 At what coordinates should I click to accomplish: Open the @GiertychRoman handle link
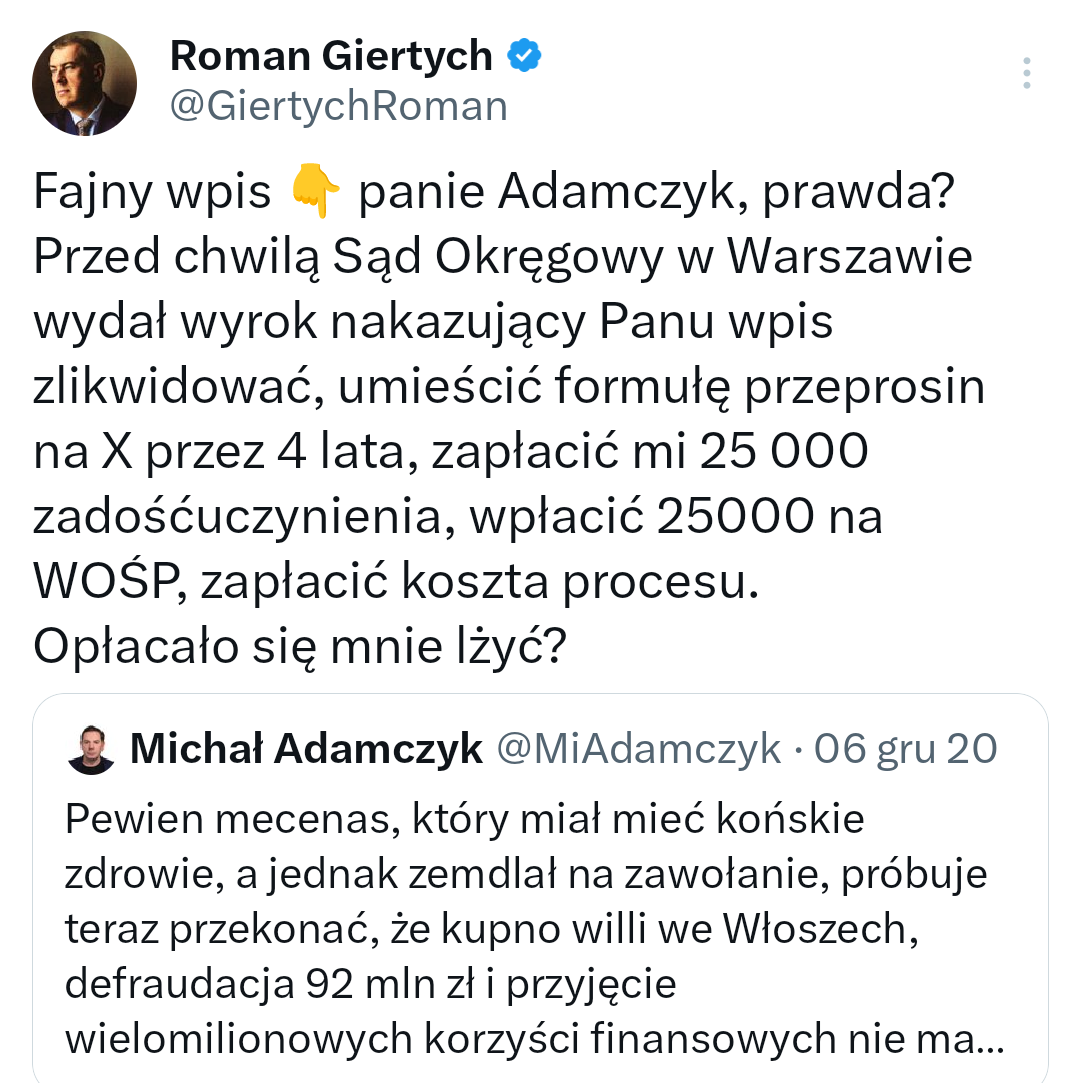click(x=338, y=105)
